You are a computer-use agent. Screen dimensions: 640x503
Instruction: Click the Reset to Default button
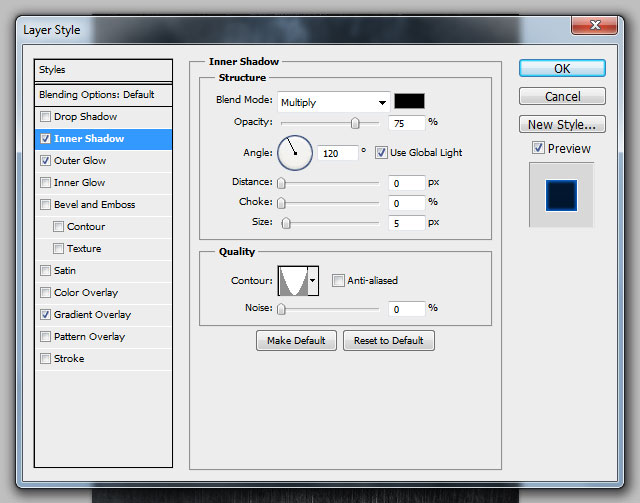pos(389,341)
